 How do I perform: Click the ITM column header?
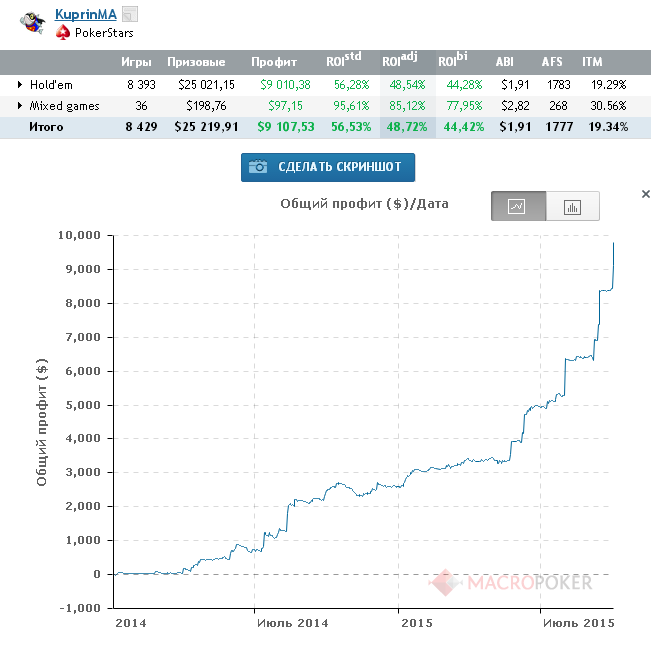(592, 61)
